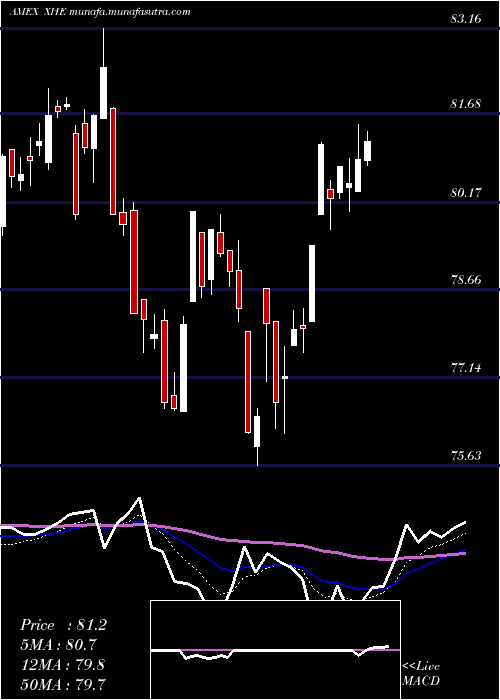Click the AMEX XHE munafa.munafasutra.com title text

[x=100, y=12]
